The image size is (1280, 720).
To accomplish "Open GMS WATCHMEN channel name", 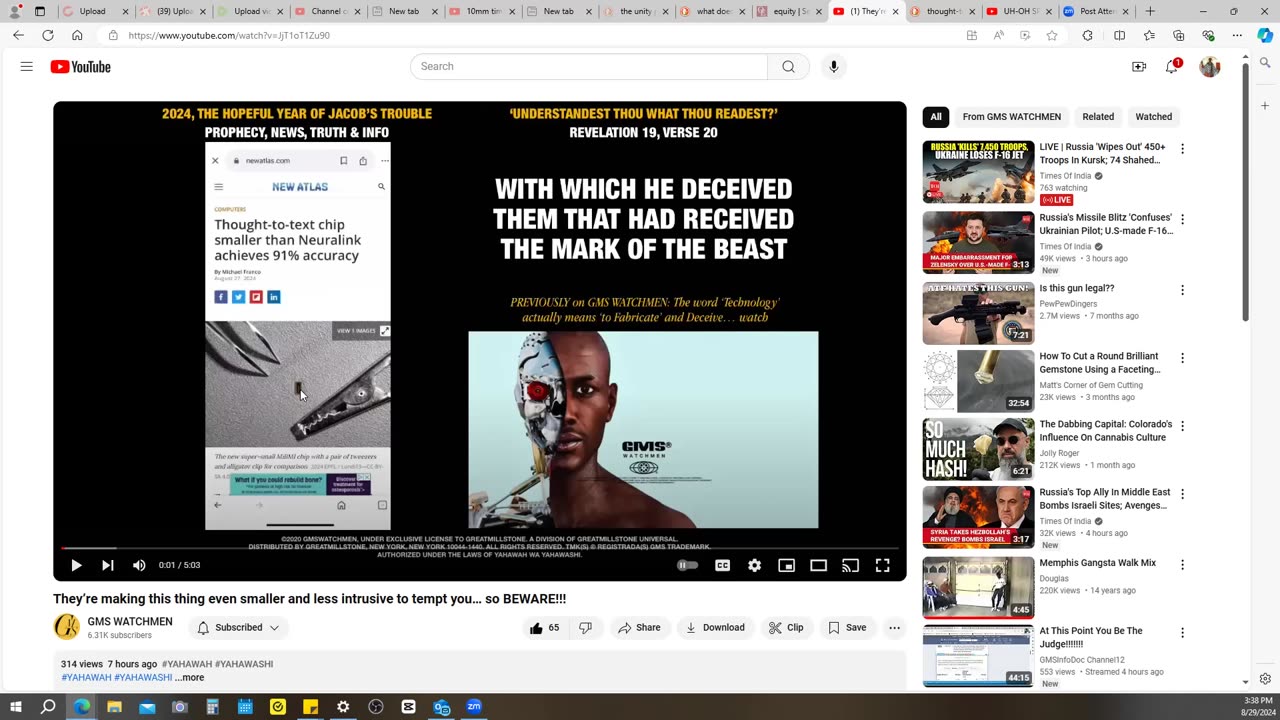I will coord(130,622).
